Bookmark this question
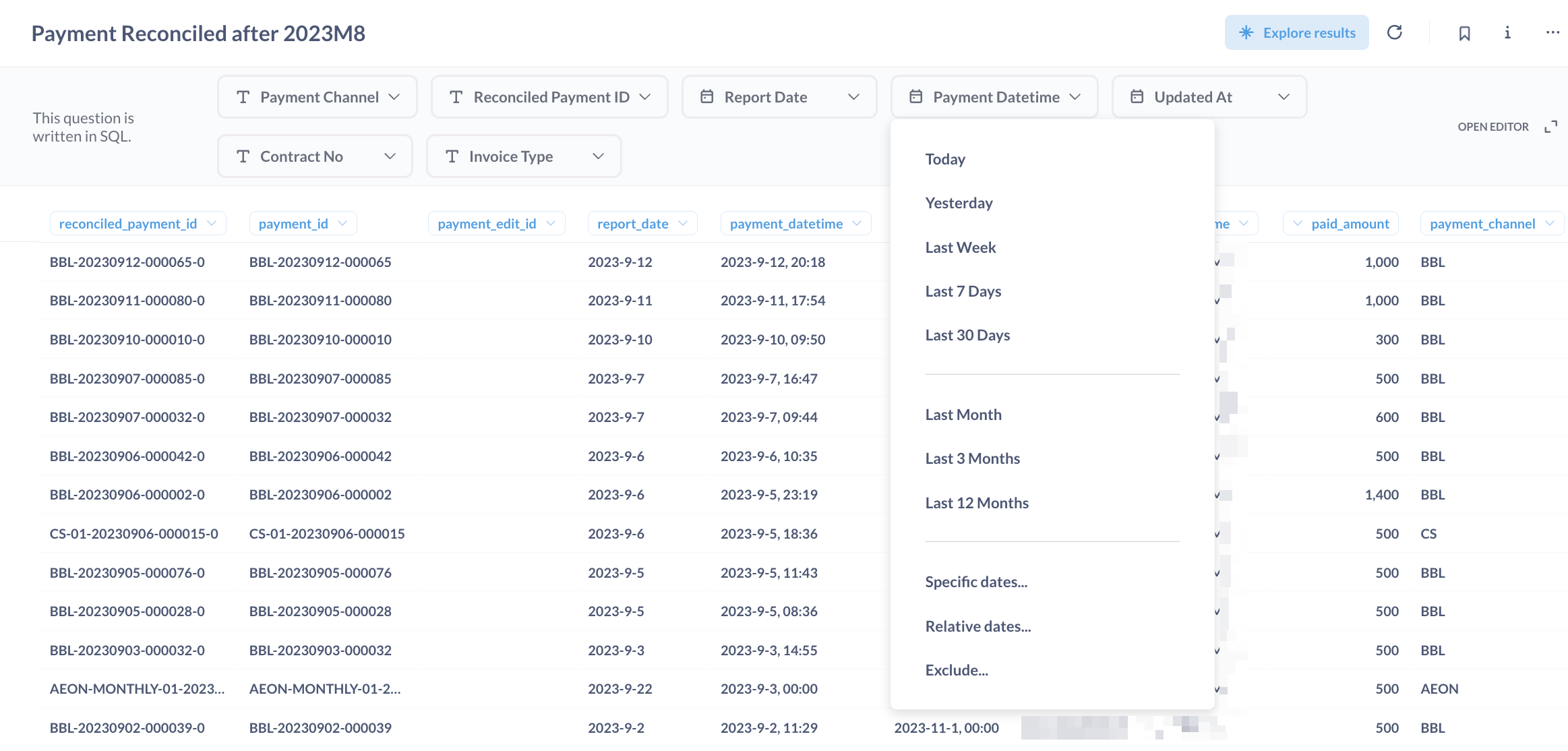The image size is (1568, 751). (x=1464, y=33)
